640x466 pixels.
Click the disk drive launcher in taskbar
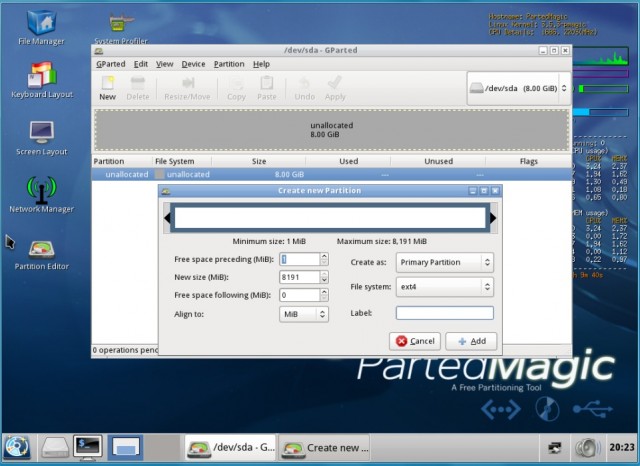point(55,448)
